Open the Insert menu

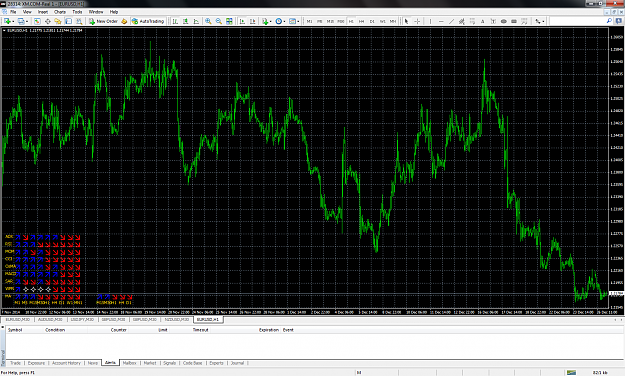[43, 12]
